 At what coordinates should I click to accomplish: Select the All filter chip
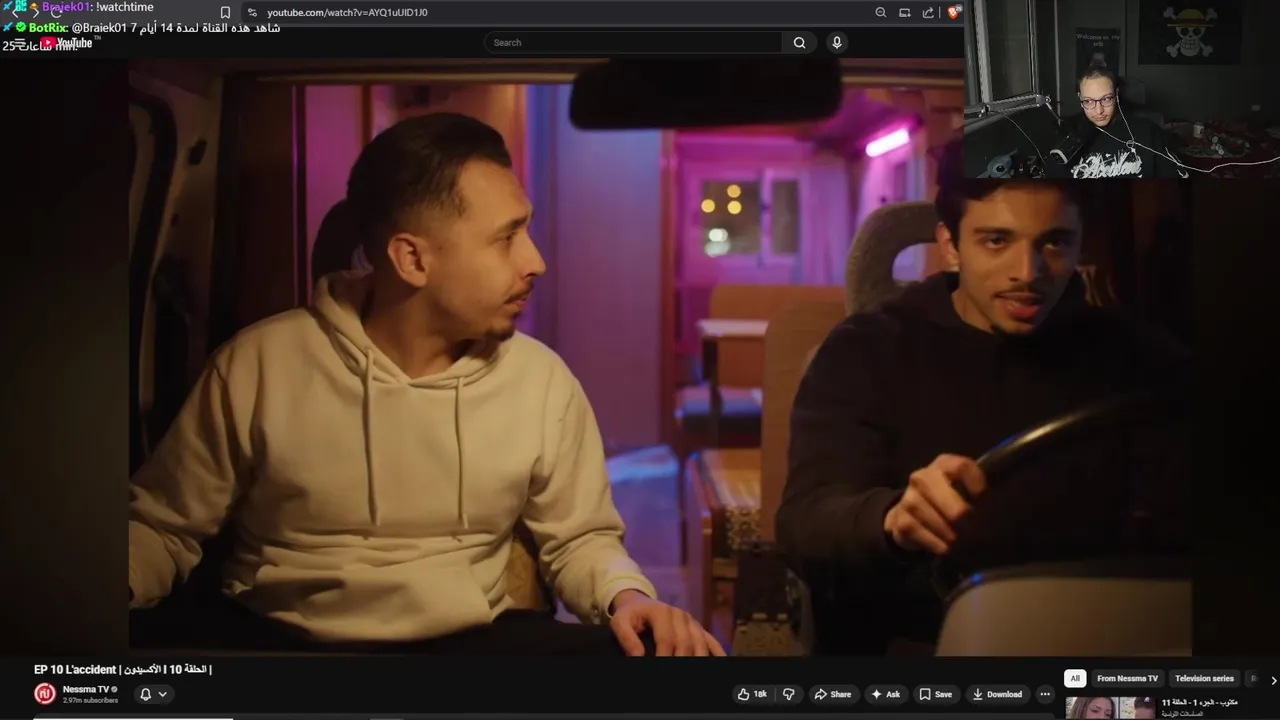click(1075, 678)
